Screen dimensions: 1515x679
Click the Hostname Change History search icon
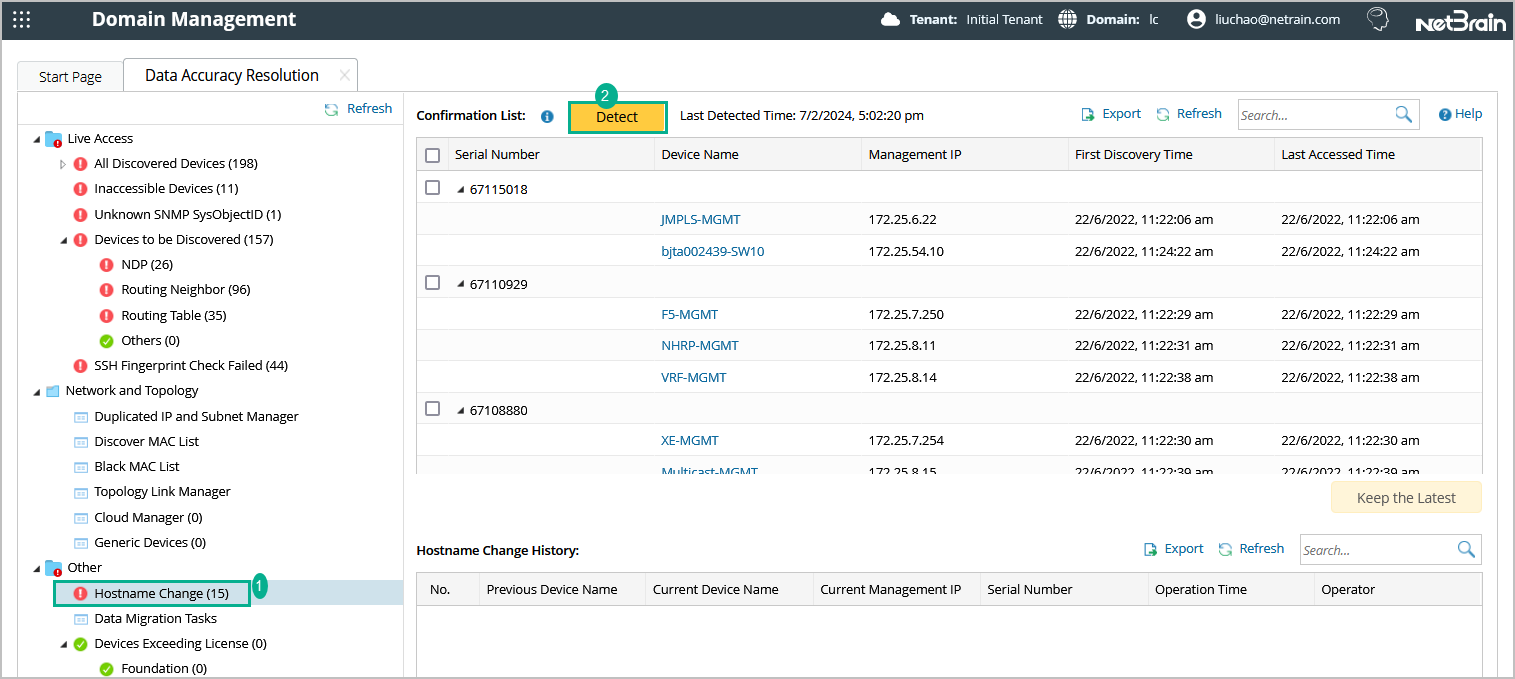pyautogui.click(x=1466, y=549)
